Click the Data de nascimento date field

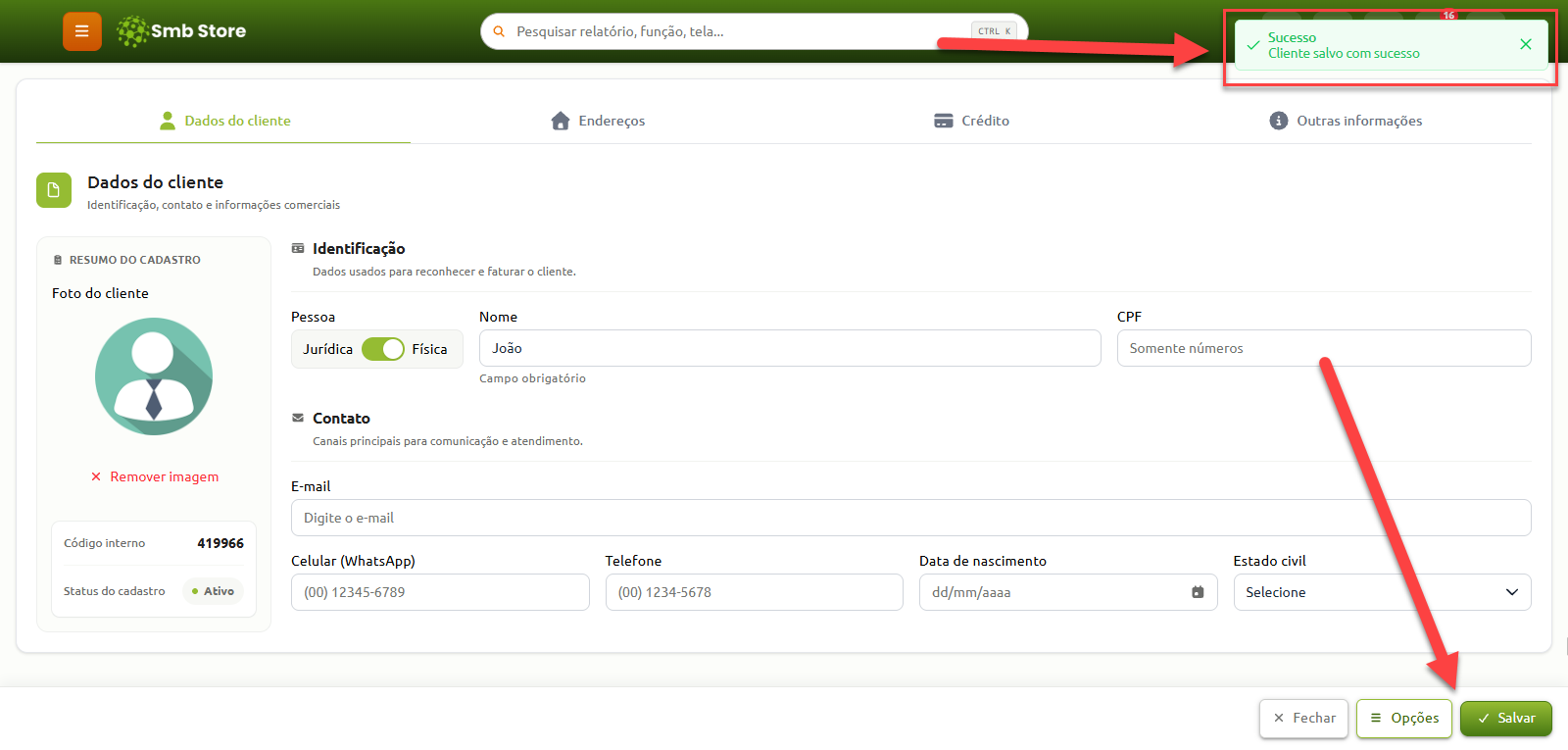[1068, 592]
